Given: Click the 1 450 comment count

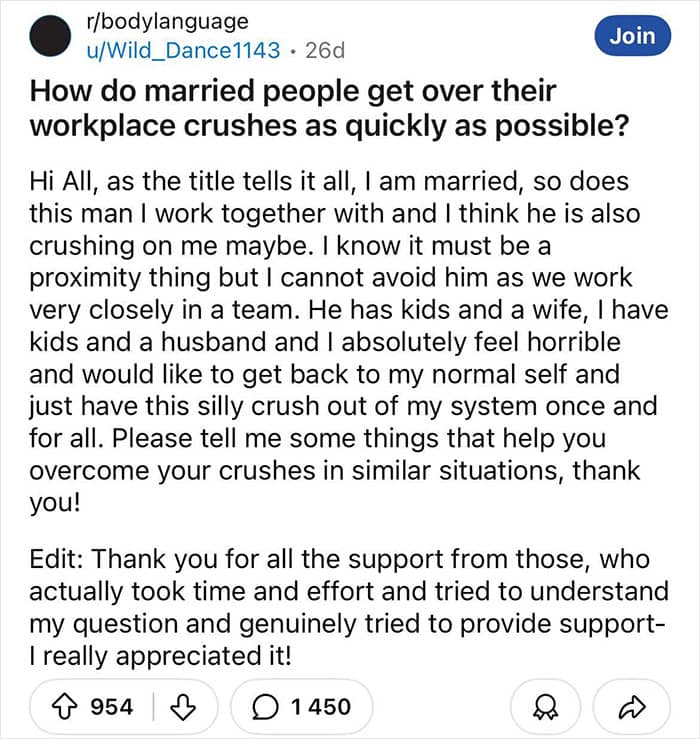Looking at the screenshot, I should (320, 707).
